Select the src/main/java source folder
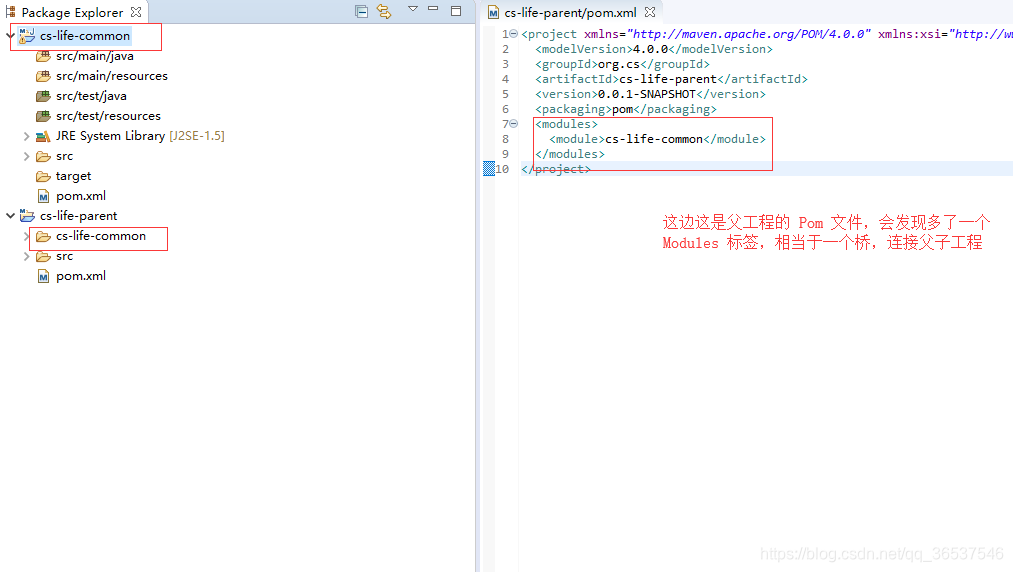 (94, 56)
